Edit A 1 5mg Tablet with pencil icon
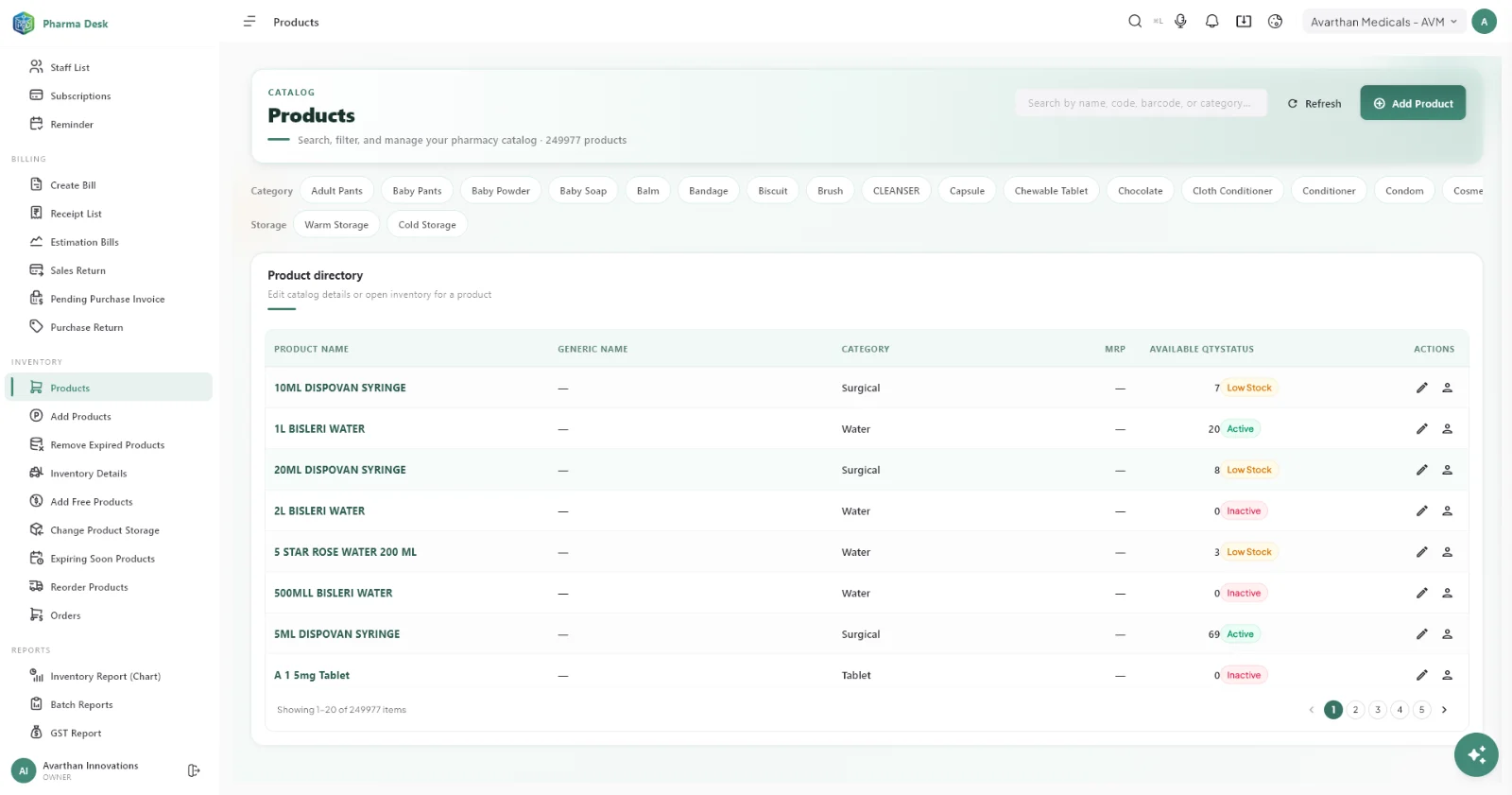 tap(1421, 675)
